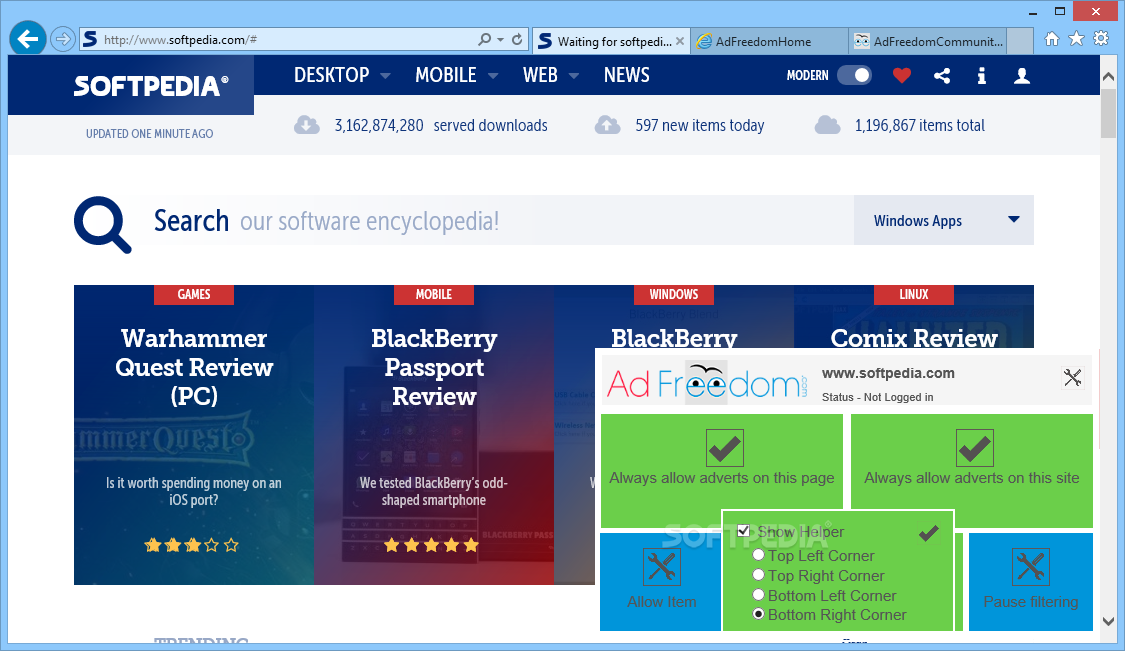
Task: Click the items total cloud icon
Action: coord(827,125)
